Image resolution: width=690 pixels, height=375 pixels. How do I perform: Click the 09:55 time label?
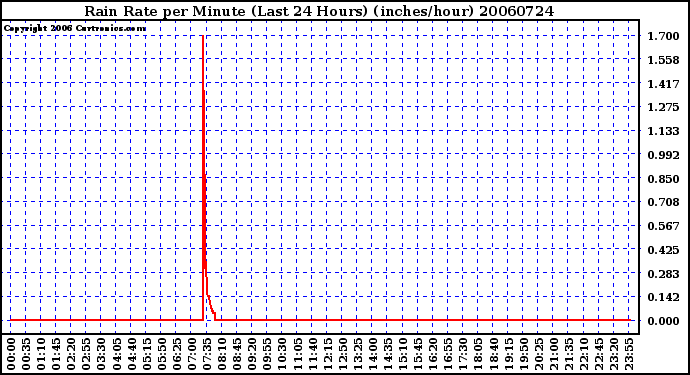coord(267,355)
